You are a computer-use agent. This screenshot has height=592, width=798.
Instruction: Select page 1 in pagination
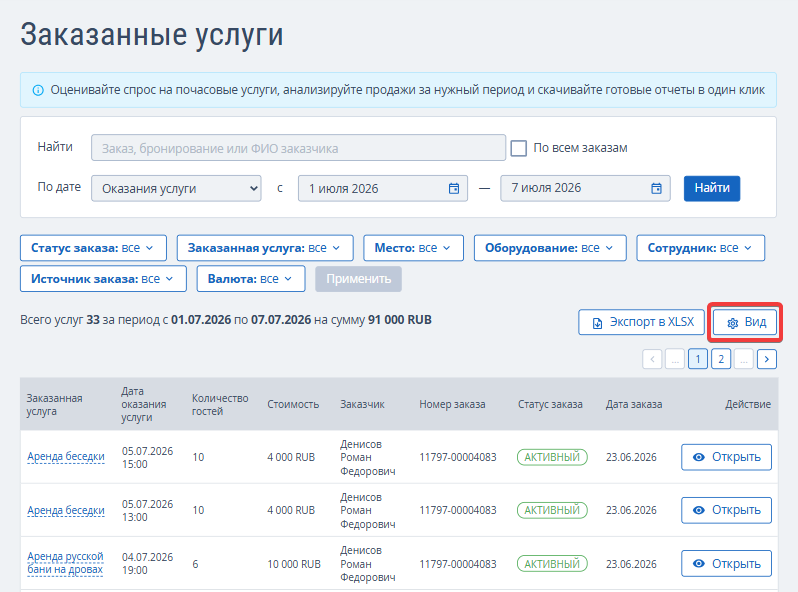[698, 359]
